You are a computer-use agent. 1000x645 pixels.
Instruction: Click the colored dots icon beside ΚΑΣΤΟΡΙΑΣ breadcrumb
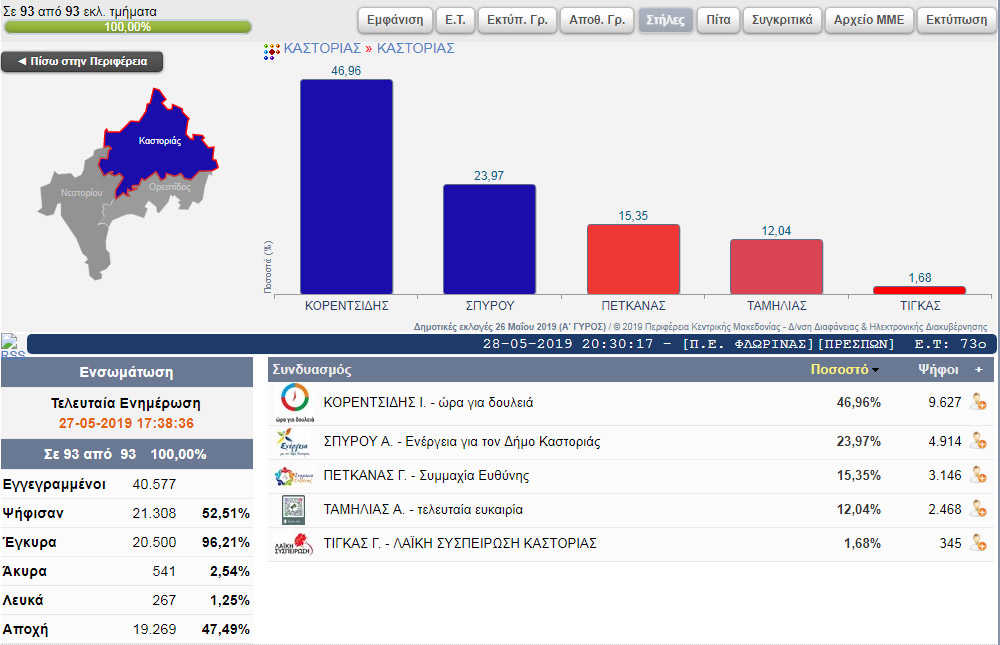click(271, 49)
